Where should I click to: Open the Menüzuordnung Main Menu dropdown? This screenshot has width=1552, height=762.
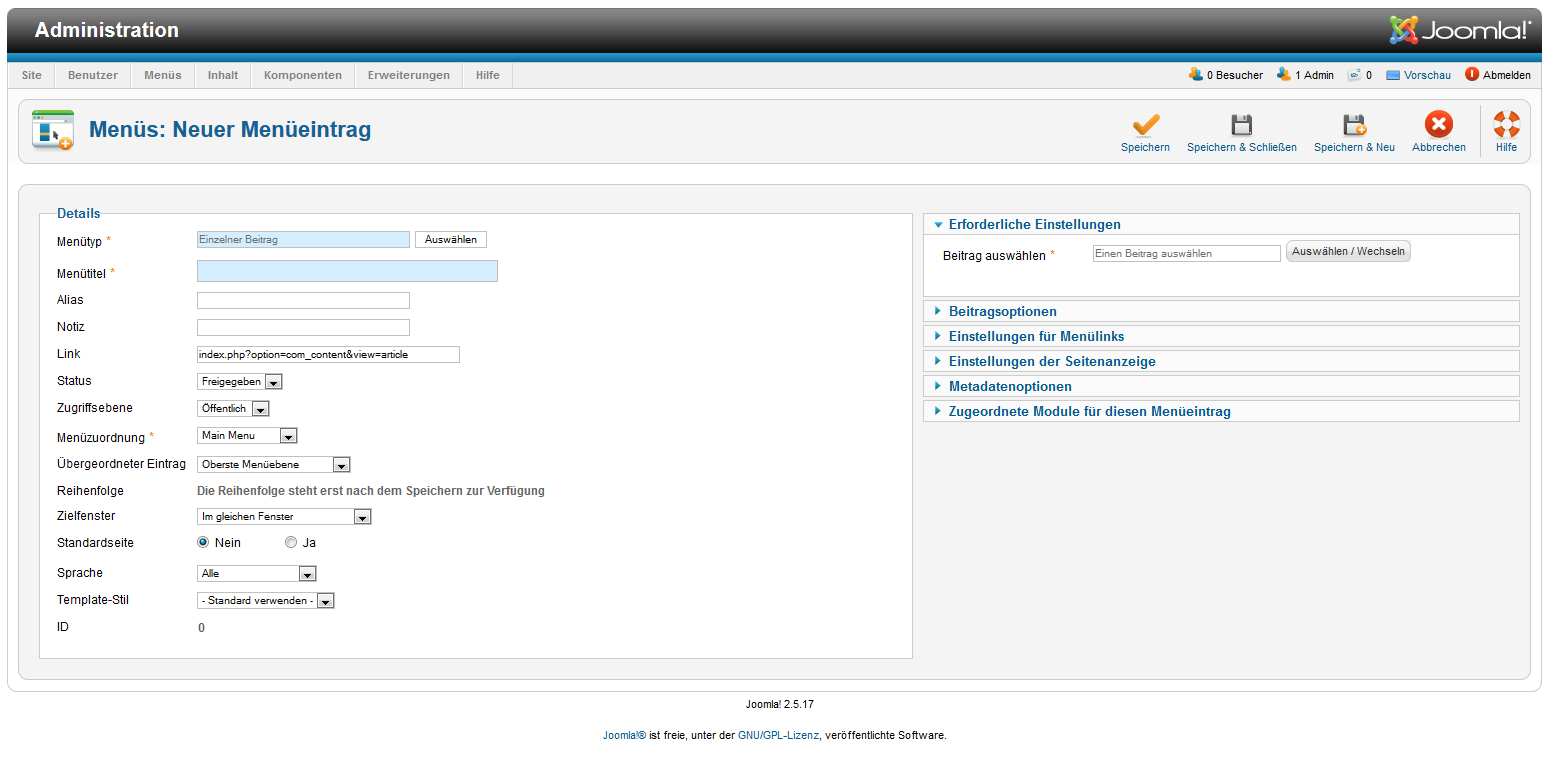coord(247,436)
